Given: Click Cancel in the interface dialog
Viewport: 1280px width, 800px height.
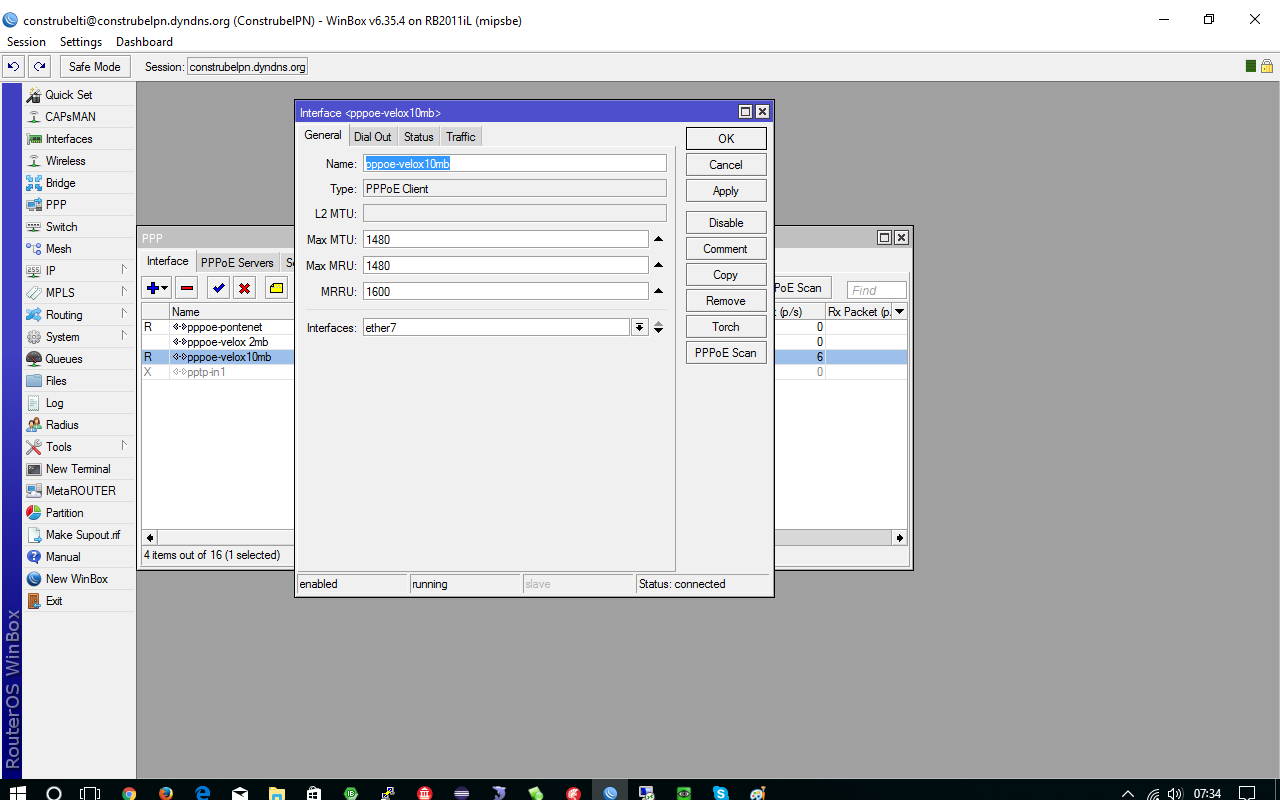Looking at the screenshot, I should [726, 165].
